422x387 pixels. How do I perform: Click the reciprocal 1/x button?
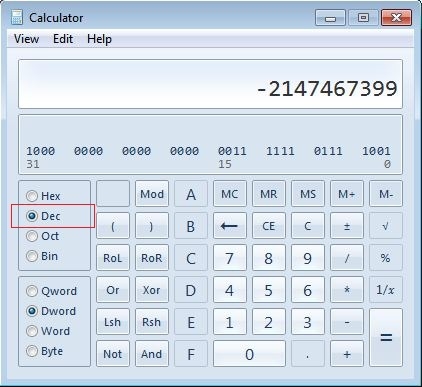[386, 290]
